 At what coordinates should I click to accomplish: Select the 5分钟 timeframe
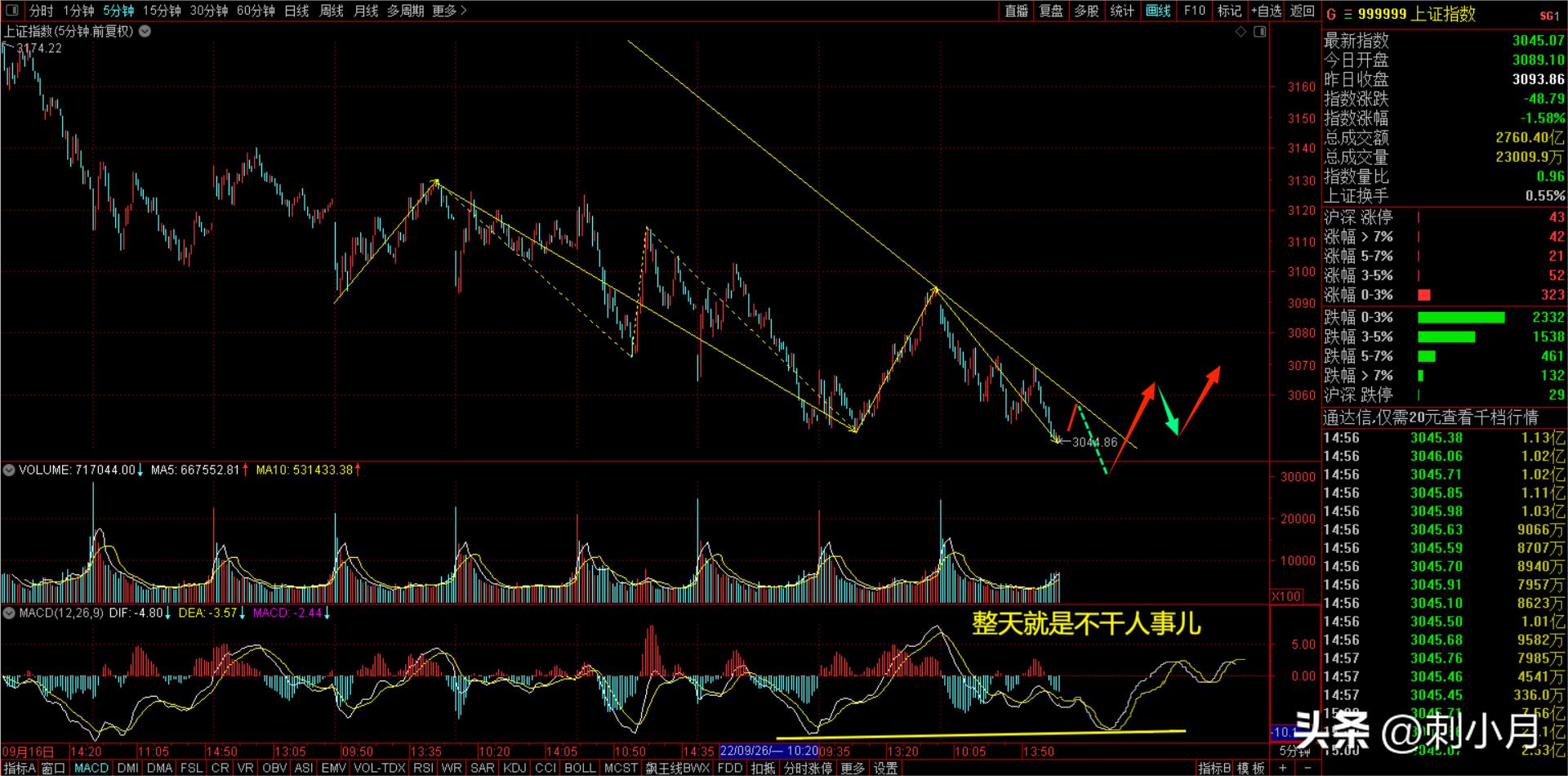[118, 11]
